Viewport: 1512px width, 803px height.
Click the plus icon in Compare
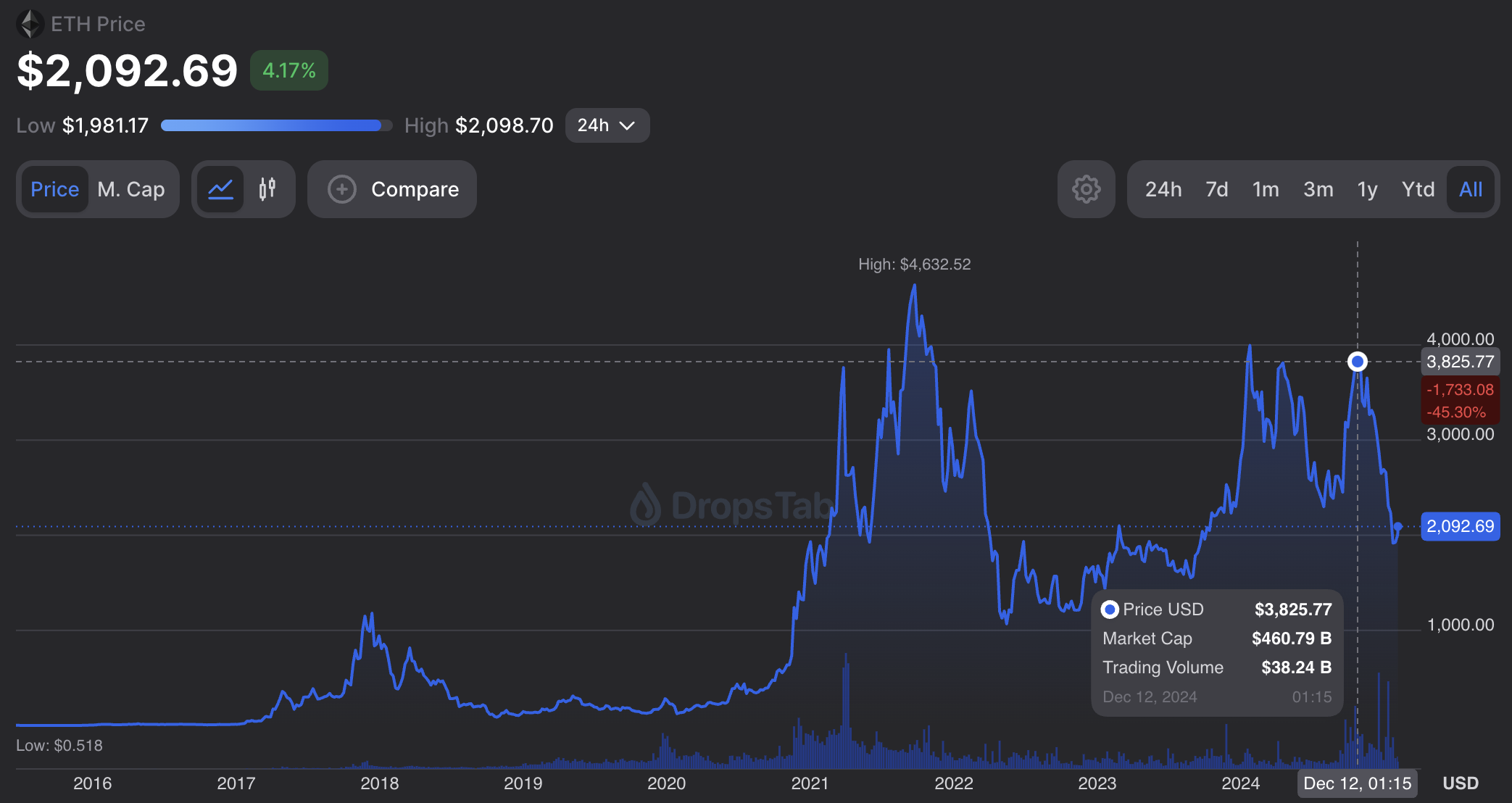coord(342,189)
